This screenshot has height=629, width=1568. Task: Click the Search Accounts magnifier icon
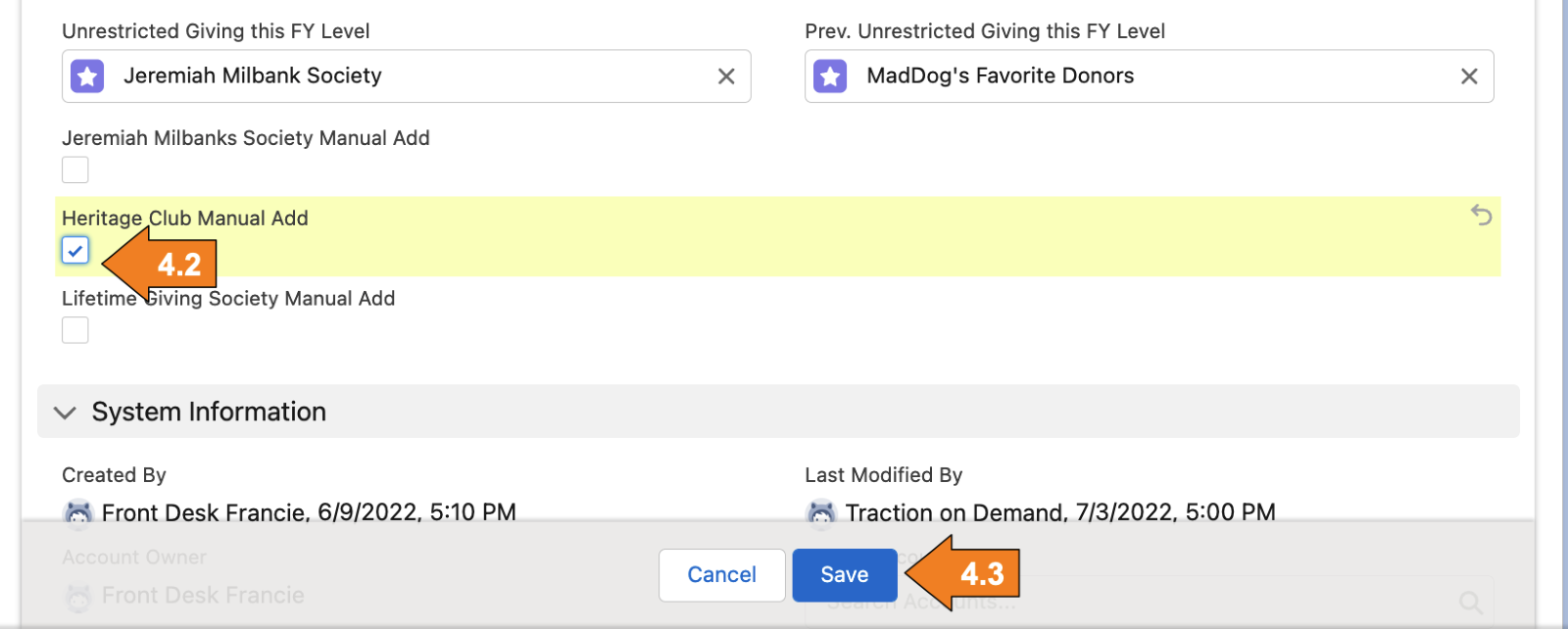(1470, 603)
